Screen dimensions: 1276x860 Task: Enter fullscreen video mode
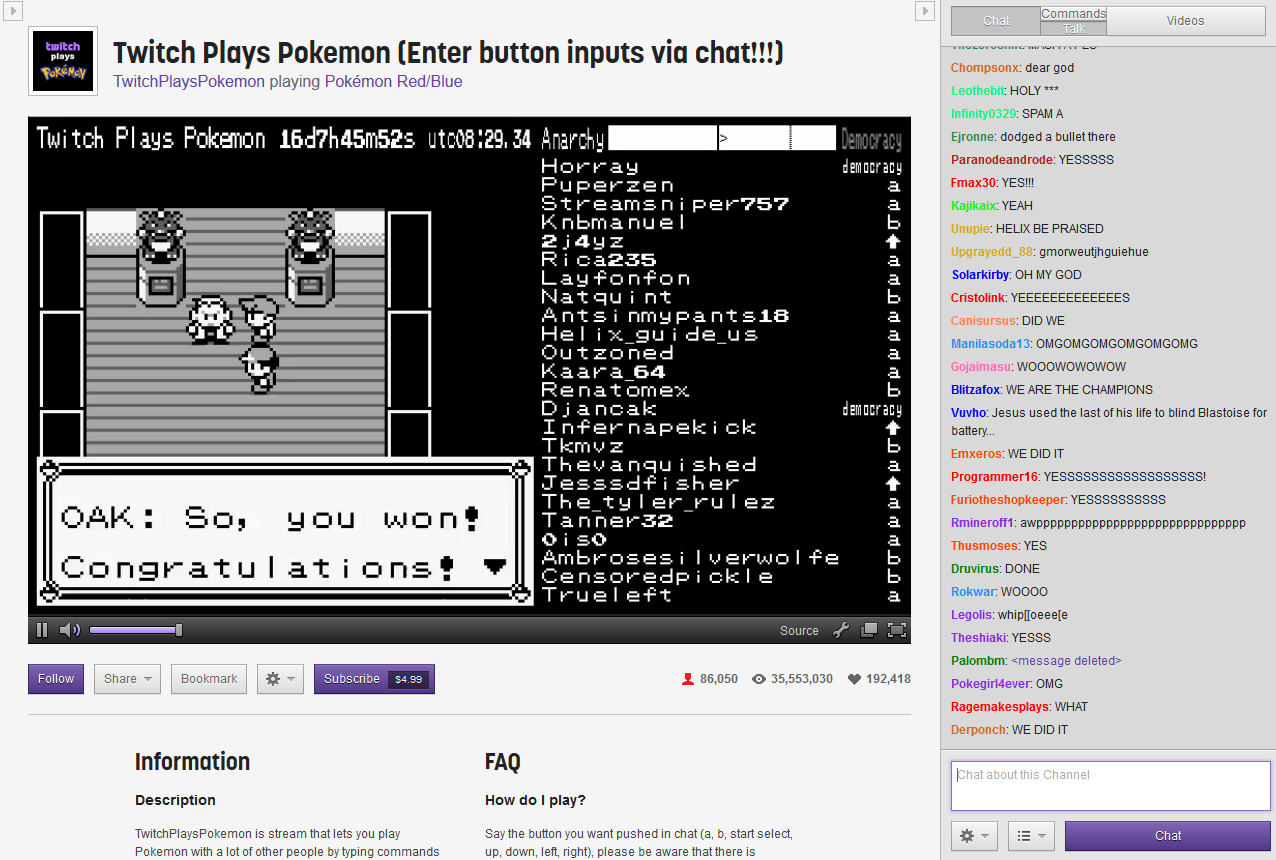pyautogui.click(x=897, y=630)
